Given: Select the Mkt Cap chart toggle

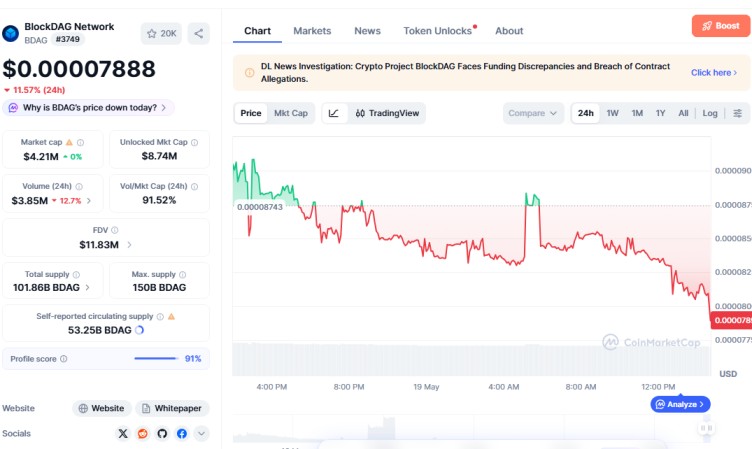Looking at the screenshot, I should (291, 113).
